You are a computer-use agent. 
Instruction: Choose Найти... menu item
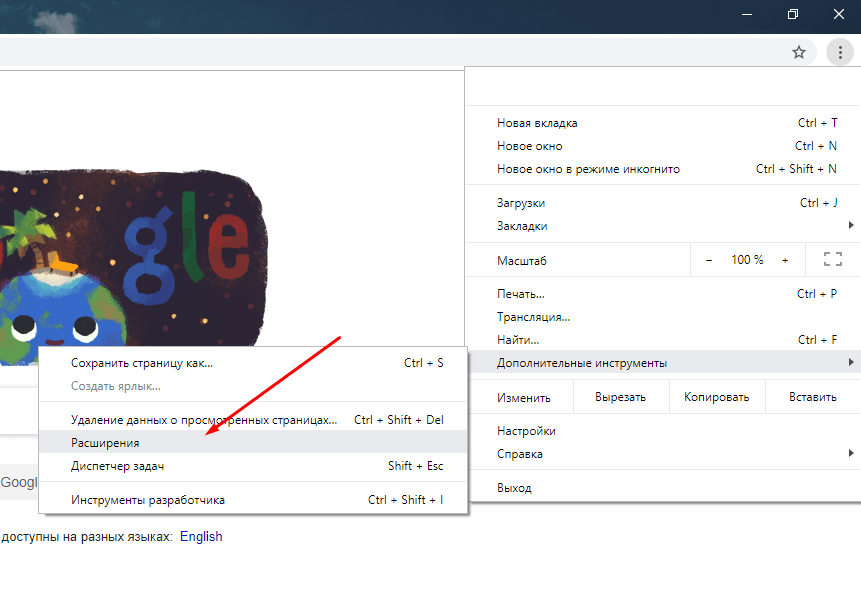point(663,340)
